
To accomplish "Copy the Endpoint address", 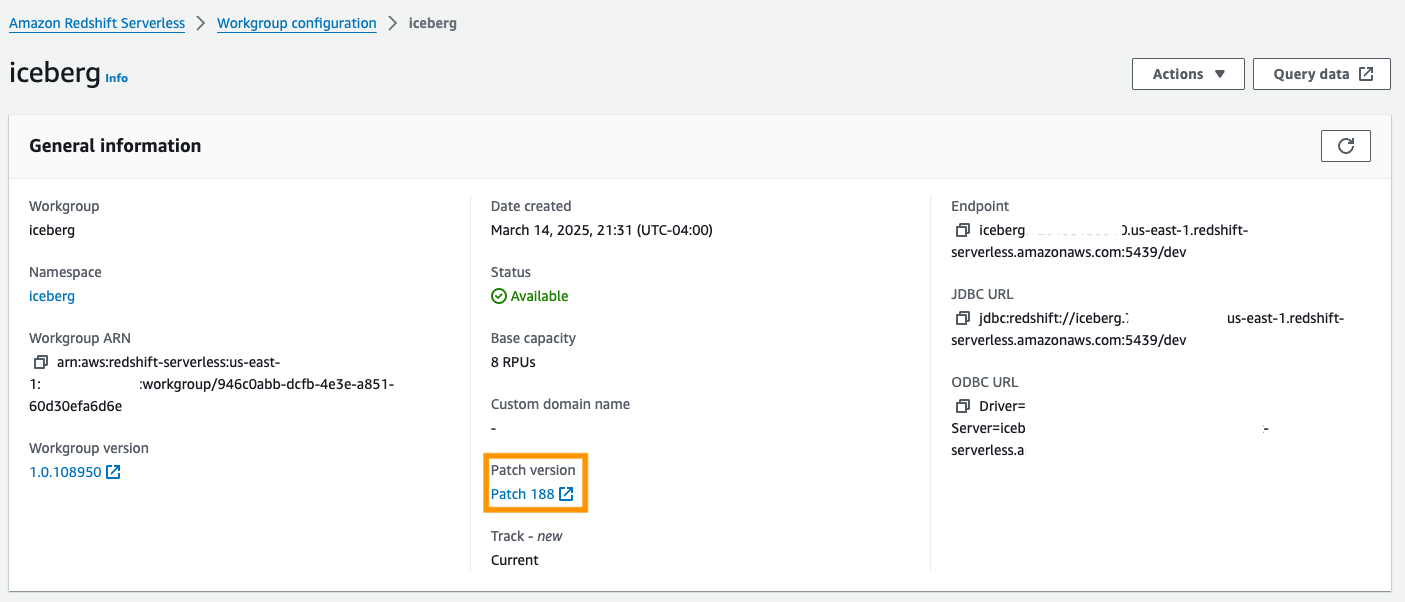I will (x=963, y=230).
